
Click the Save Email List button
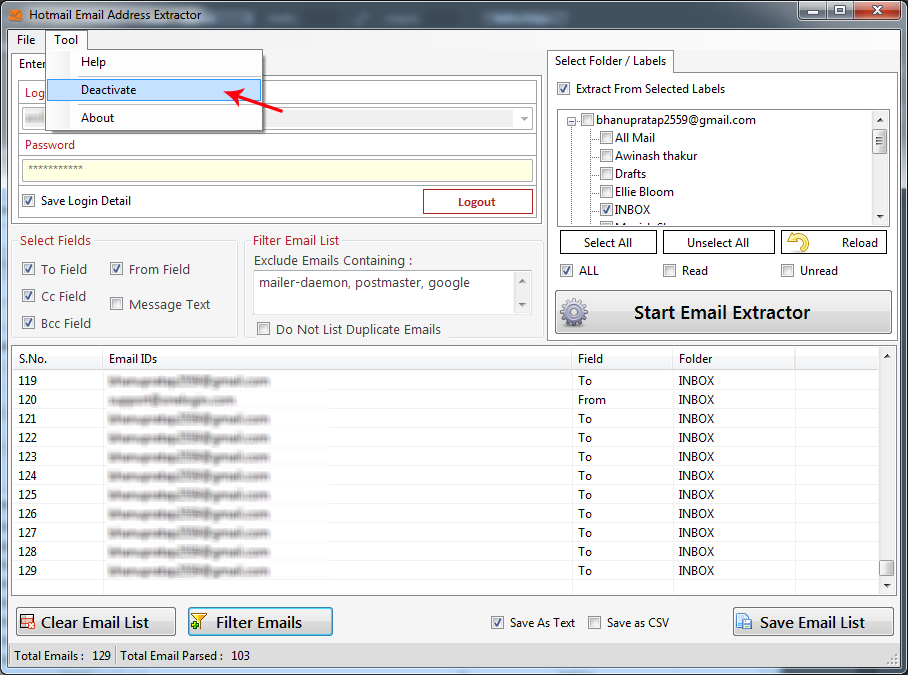[x=813, y=622]
